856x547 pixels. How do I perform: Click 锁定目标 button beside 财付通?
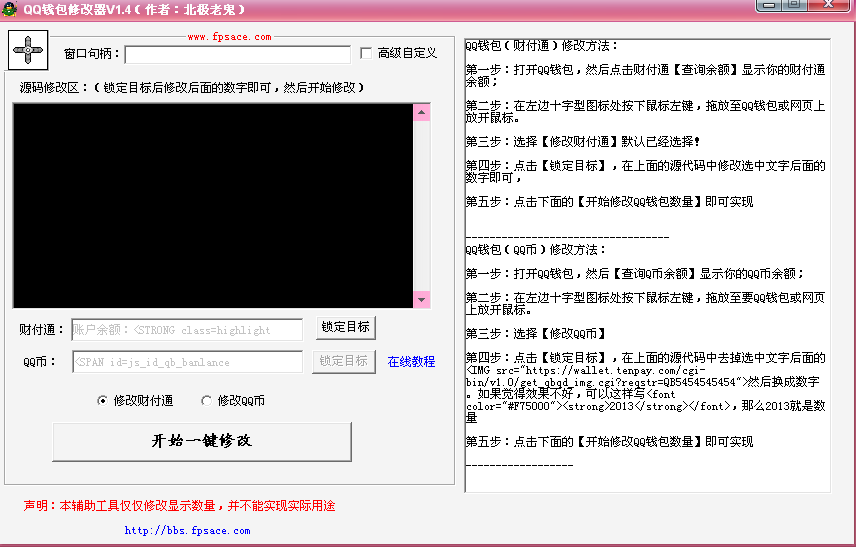click(346, 327)
